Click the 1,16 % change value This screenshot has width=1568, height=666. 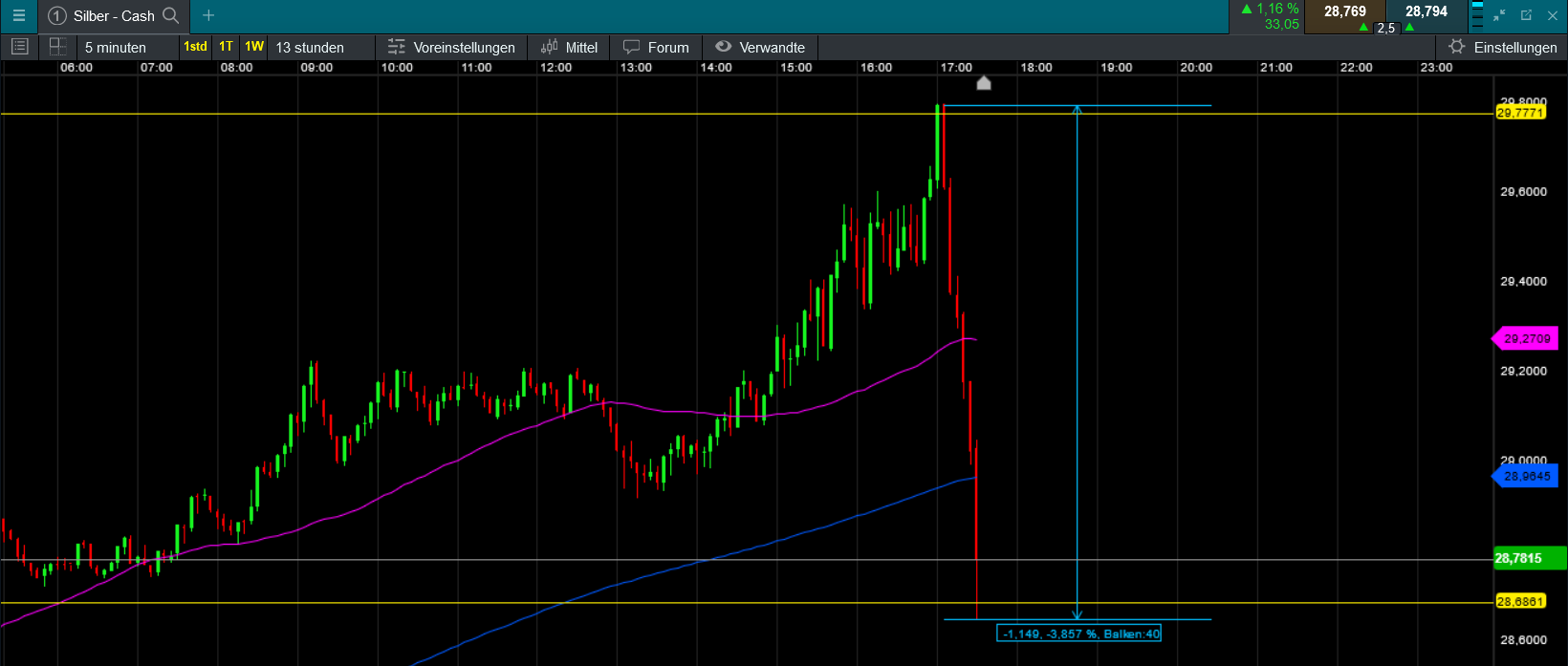coord(1277,9)
